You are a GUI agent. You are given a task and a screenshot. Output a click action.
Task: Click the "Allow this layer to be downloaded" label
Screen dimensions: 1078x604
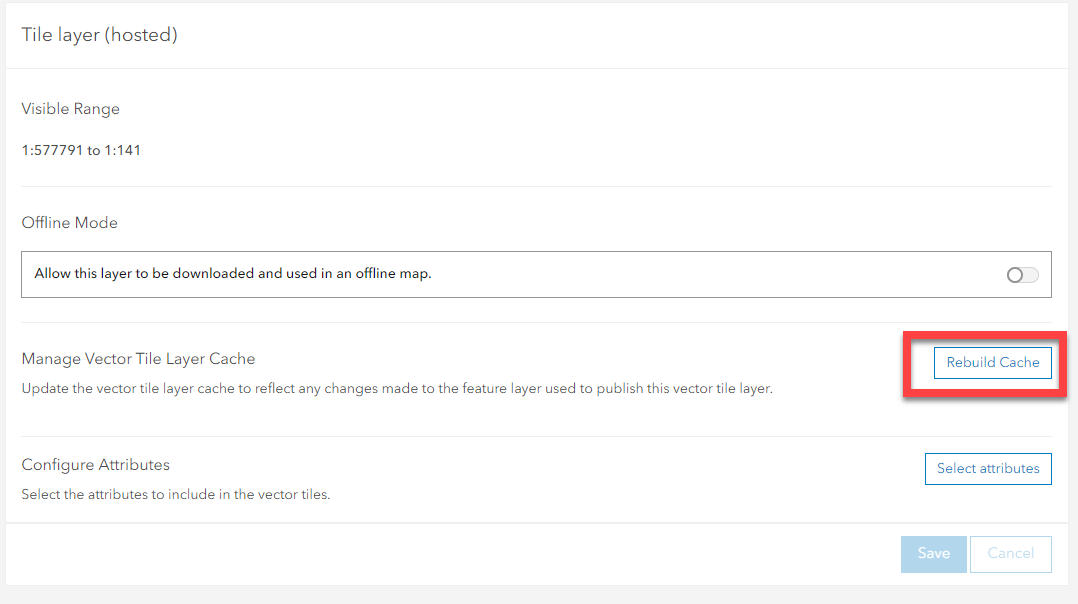click(x=232, y=273)
